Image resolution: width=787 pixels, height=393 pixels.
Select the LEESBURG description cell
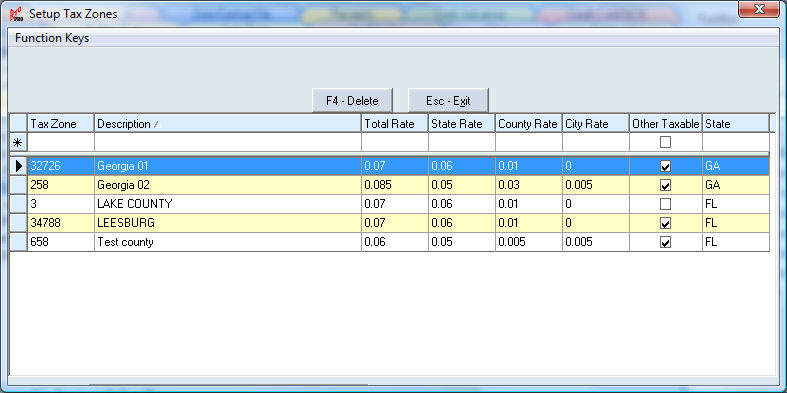coord(228,223)
